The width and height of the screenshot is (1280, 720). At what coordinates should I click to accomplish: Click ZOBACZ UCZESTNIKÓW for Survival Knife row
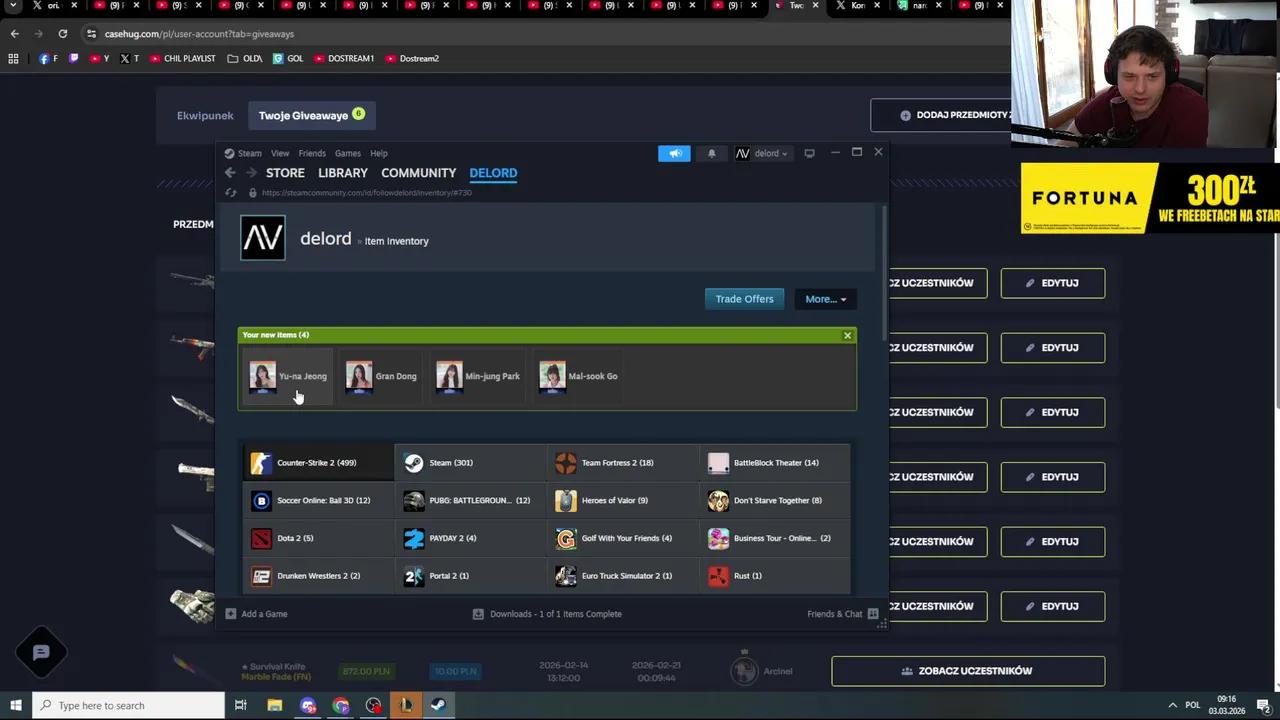click(968, 671)
